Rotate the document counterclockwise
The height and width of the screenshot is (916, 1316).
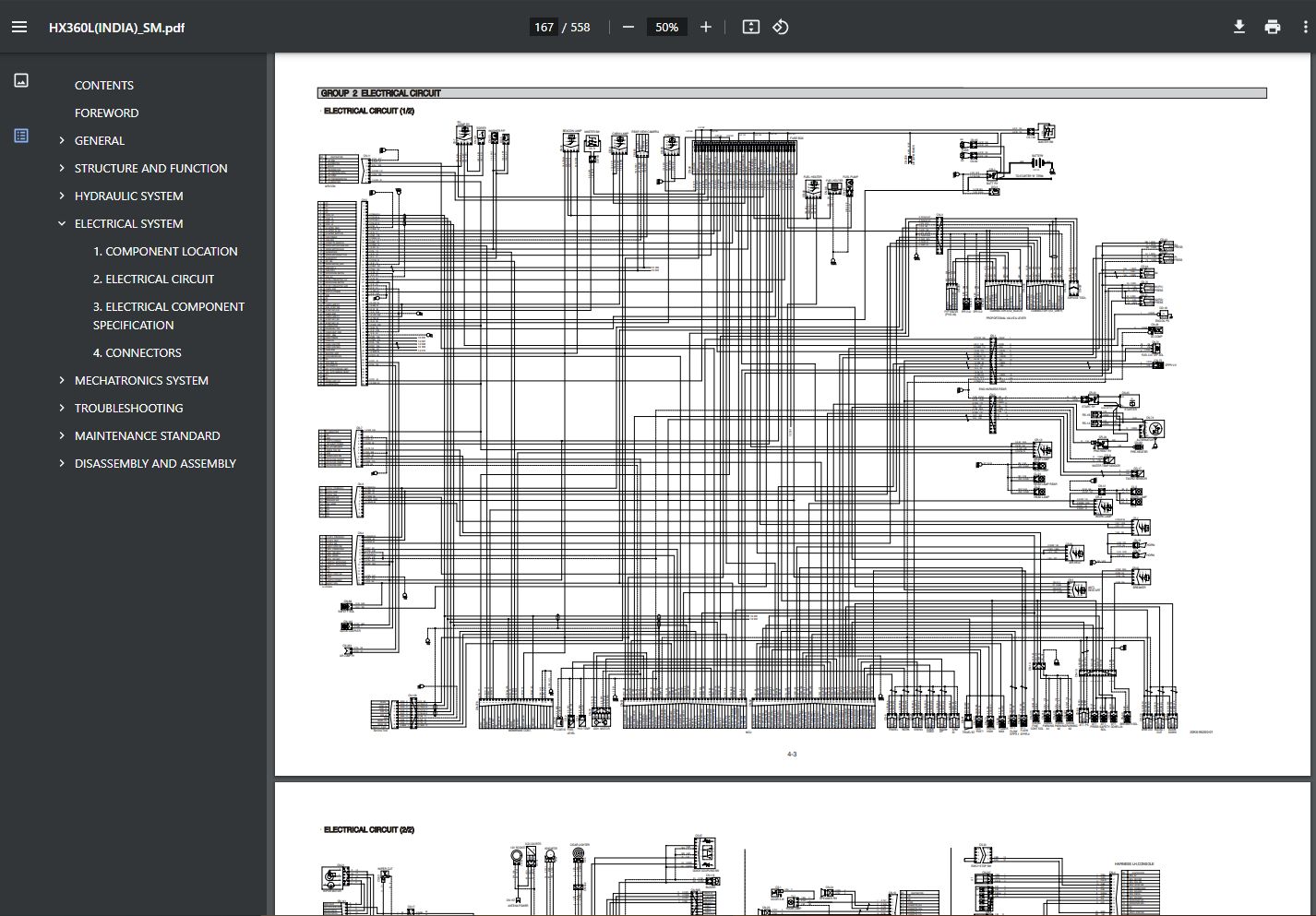pyautogui.click(x=781, y=27)
